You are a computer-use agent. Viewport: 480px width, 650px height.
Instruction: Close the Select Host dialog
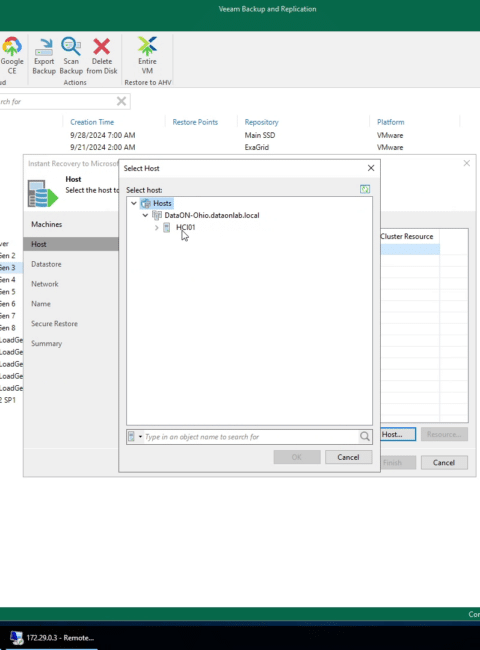(371, 168)
